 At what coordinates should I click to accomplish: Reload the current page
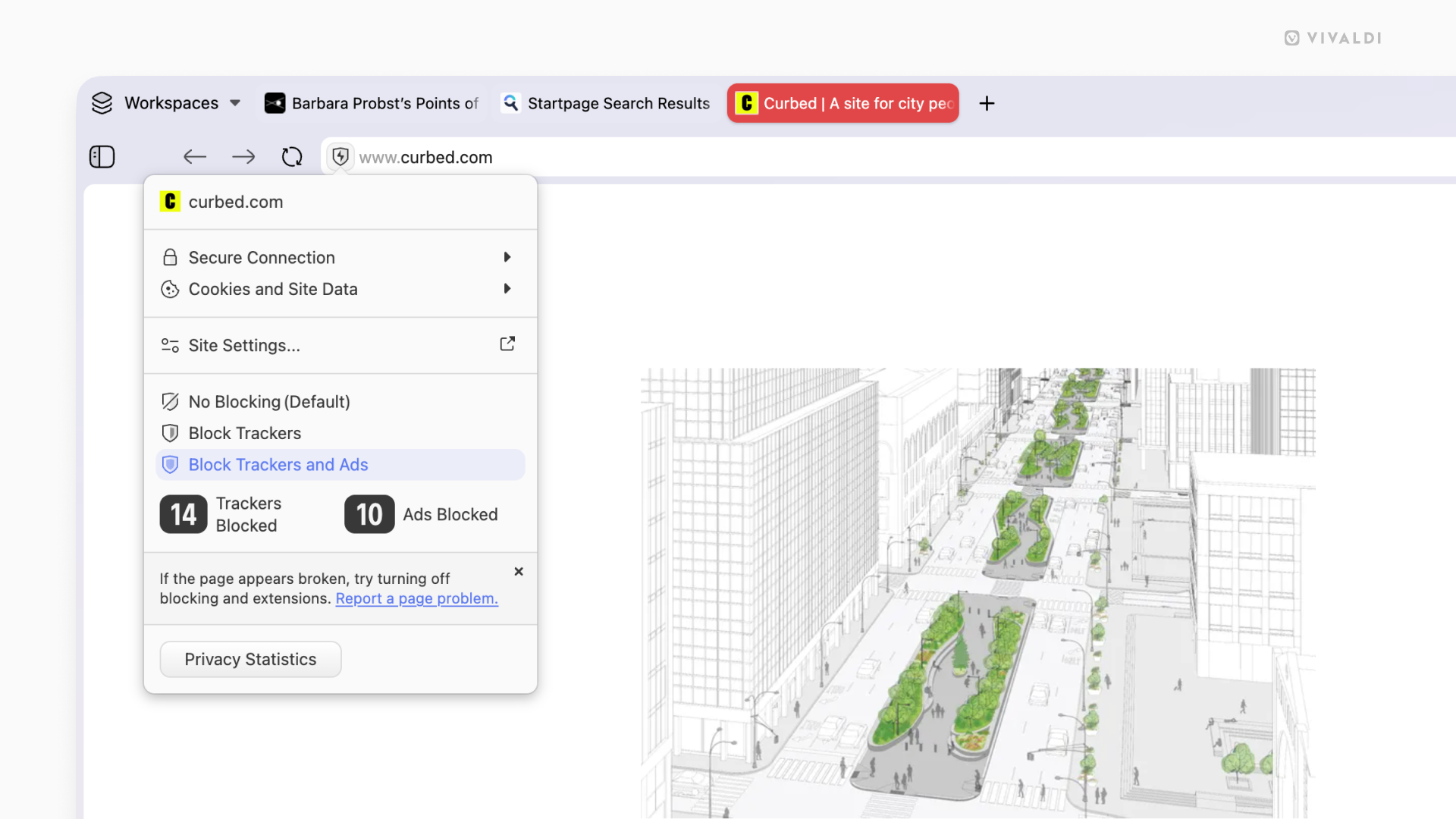tap(292, 157)
